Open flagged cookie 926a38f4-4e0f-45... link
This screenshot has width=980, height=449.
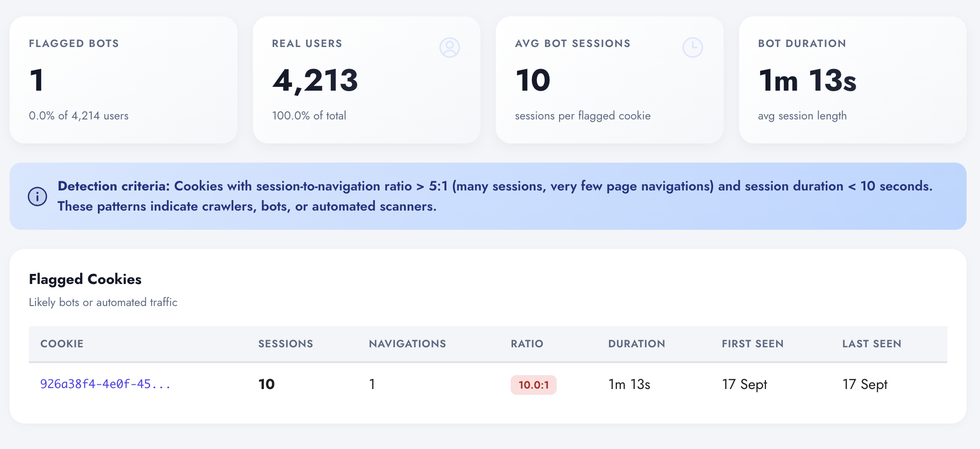[x=106, y=384]
